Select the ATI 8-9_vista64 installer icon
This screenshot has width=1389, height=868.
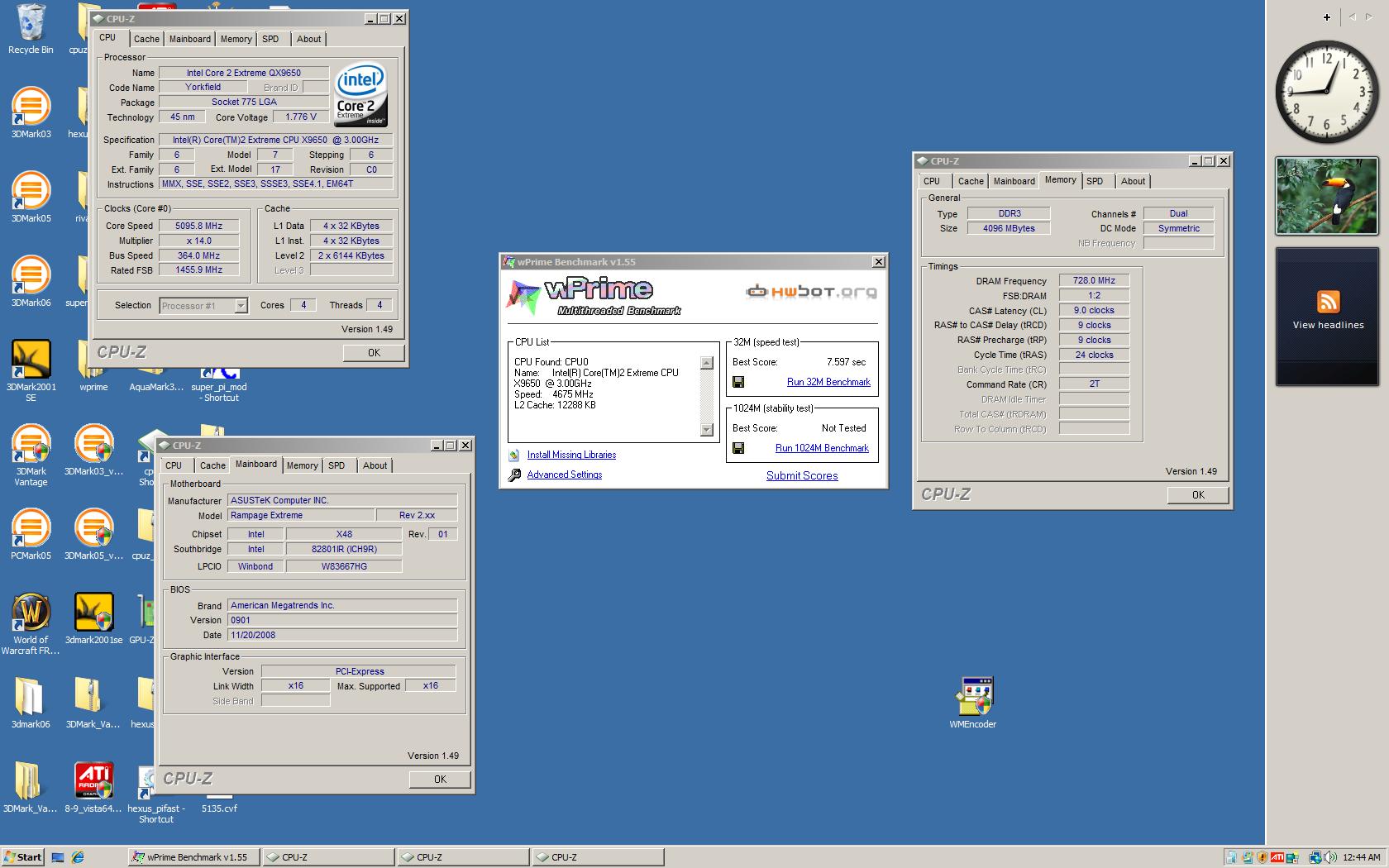click(x=93, y=788)
